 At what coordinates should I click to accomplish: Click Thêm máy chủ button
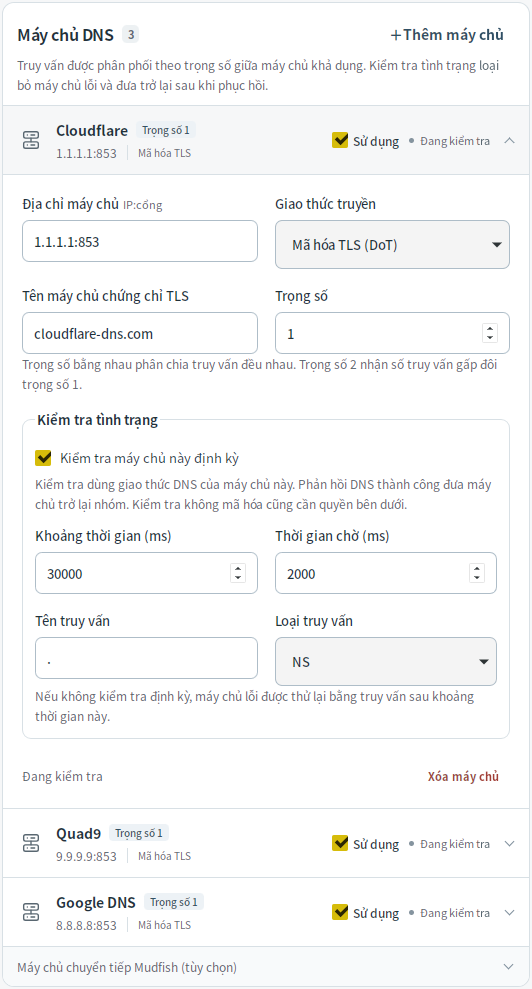point(447,35)
